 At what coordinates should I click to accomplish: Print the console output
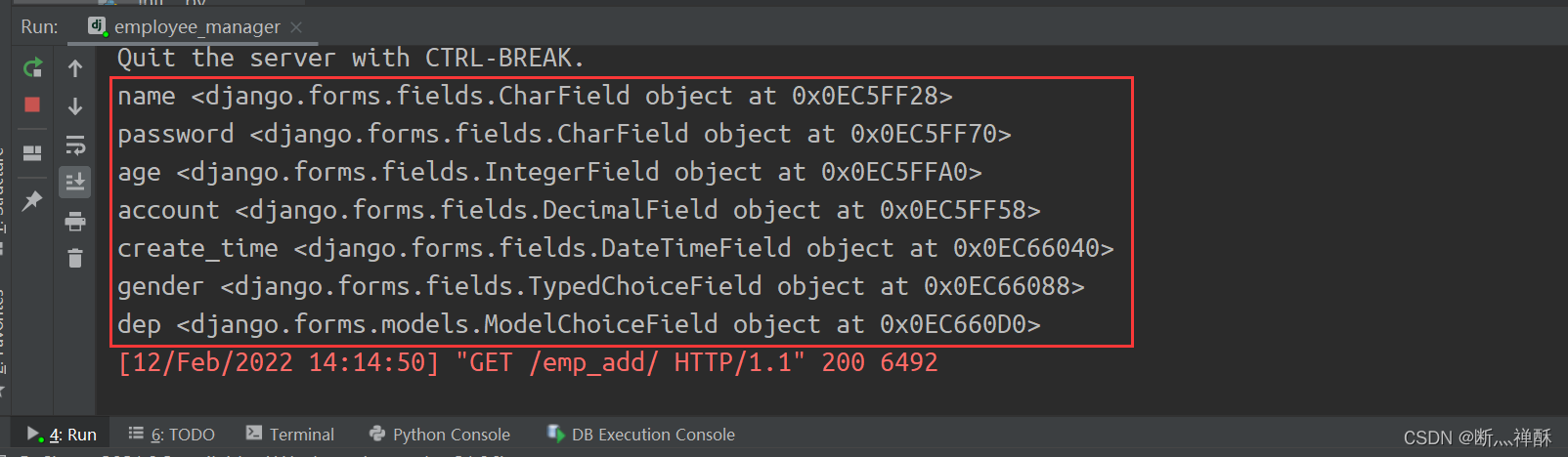[x=75, y=221]
